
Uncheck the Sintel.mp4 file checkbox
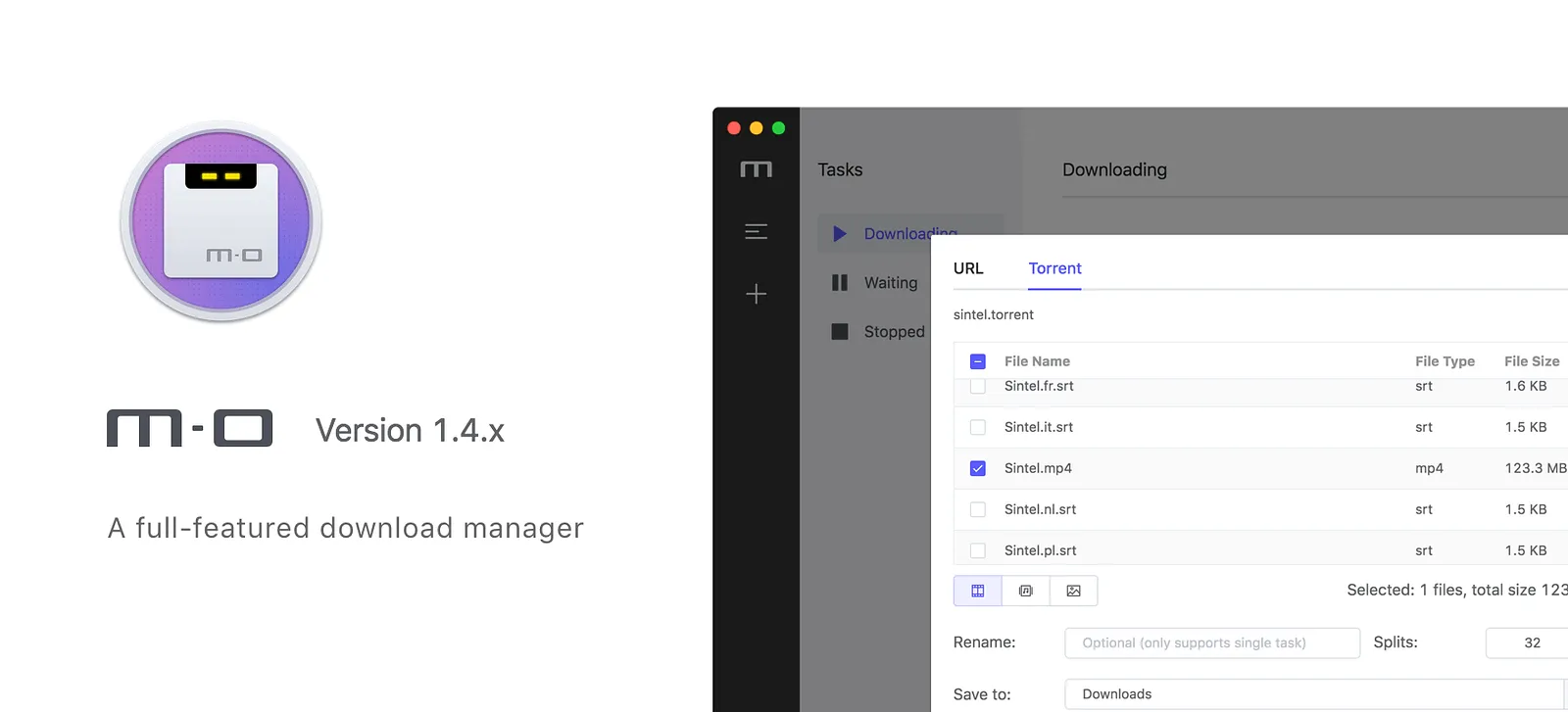point(978,468)
